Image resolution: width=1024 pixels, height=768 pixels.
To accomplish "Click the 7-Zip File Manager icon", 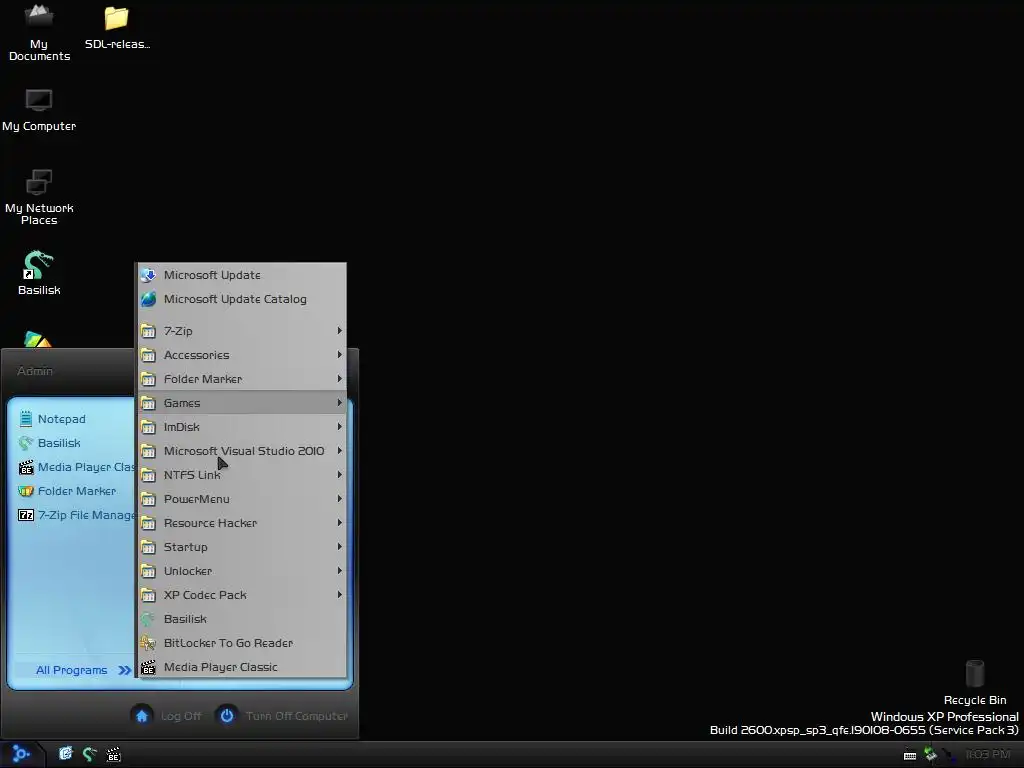I will click(x=25, y=515).
